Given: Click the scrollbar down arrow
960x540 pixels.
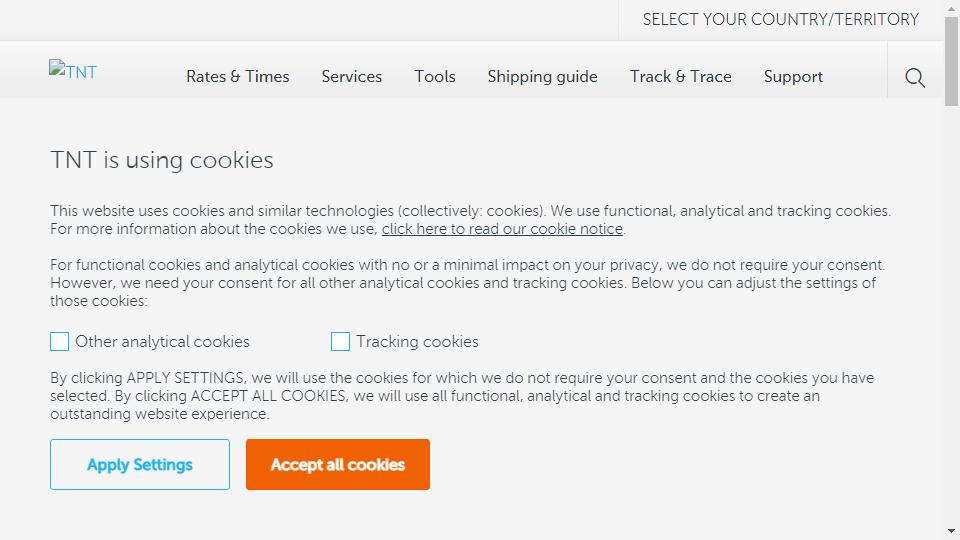Looking at the screenshot, I should 951,531.
